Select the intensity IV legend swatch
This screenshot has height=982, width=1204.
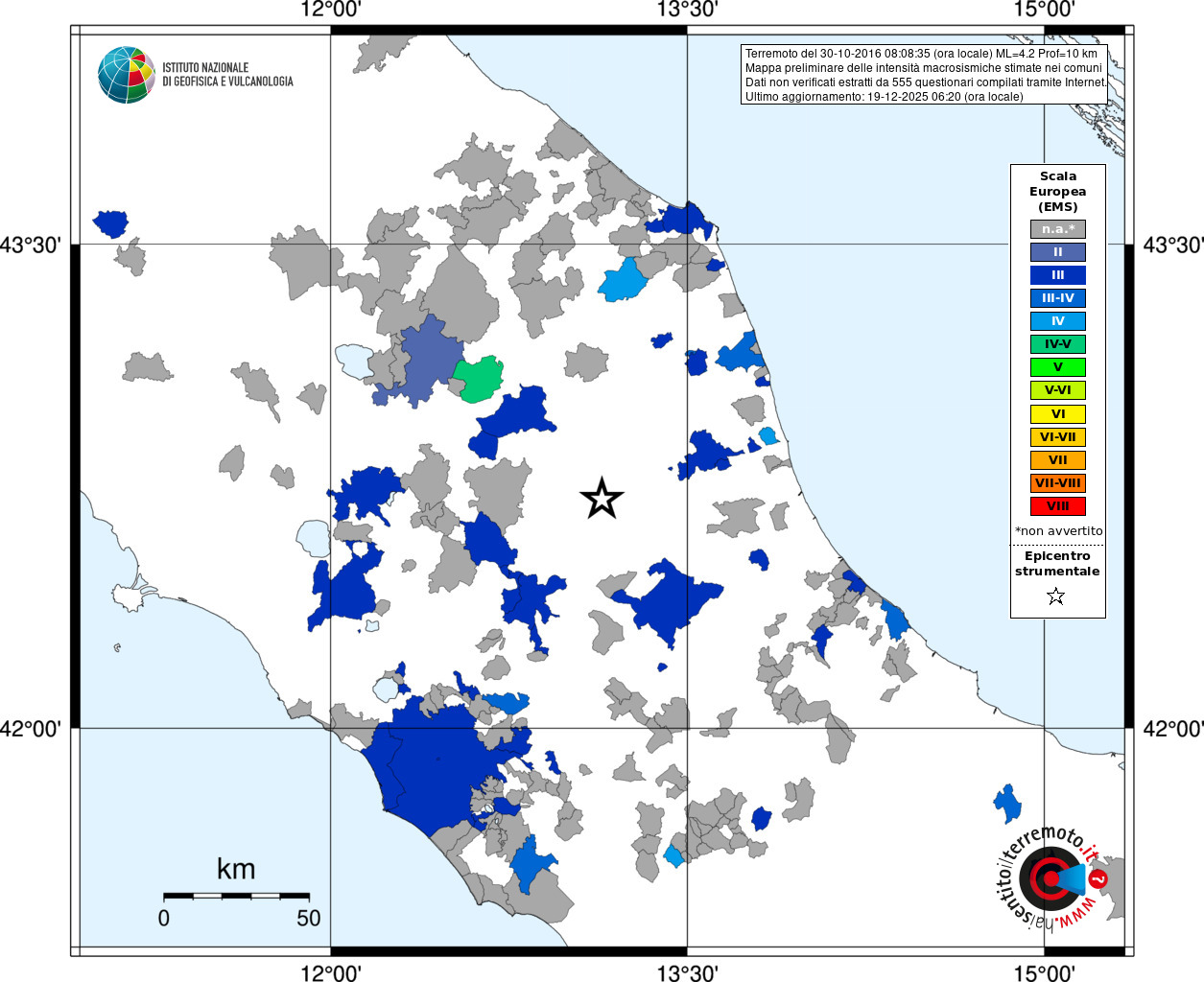1058,321
